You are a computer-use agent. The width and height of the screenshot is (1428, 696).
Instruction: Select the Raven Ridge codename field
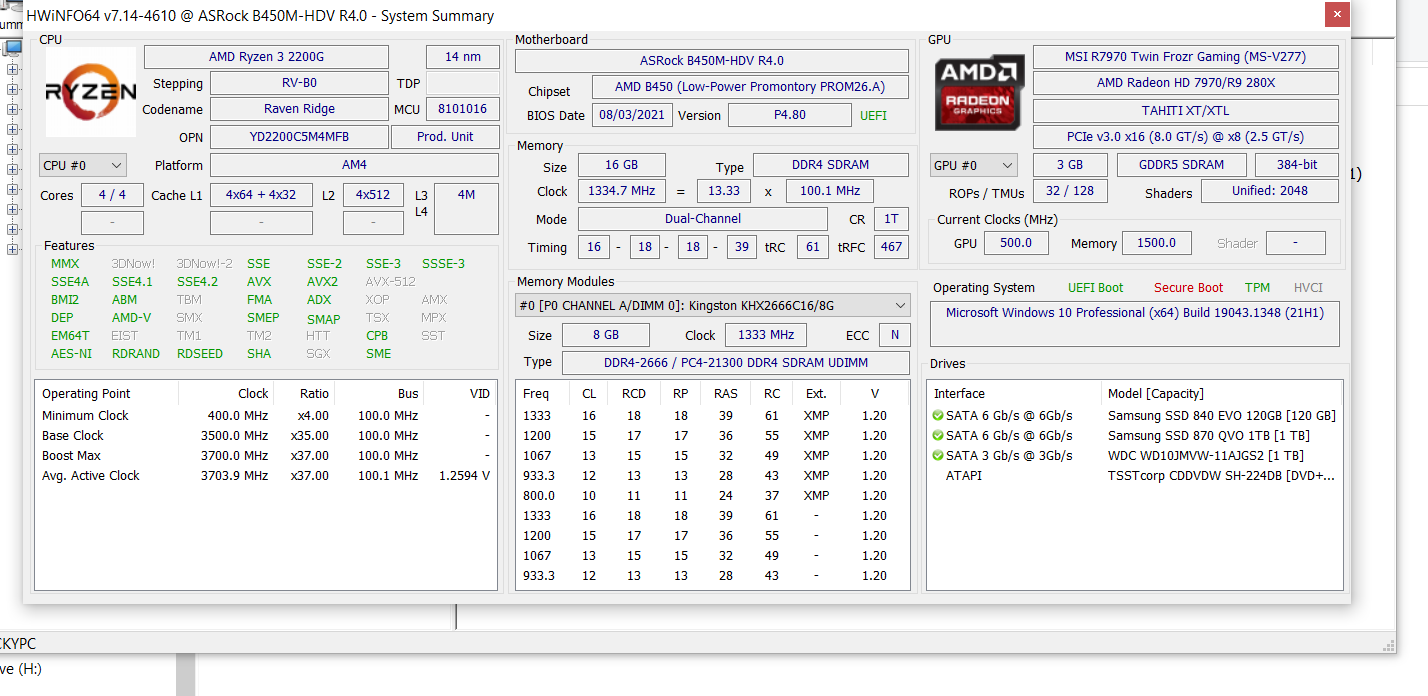[299, 109]
